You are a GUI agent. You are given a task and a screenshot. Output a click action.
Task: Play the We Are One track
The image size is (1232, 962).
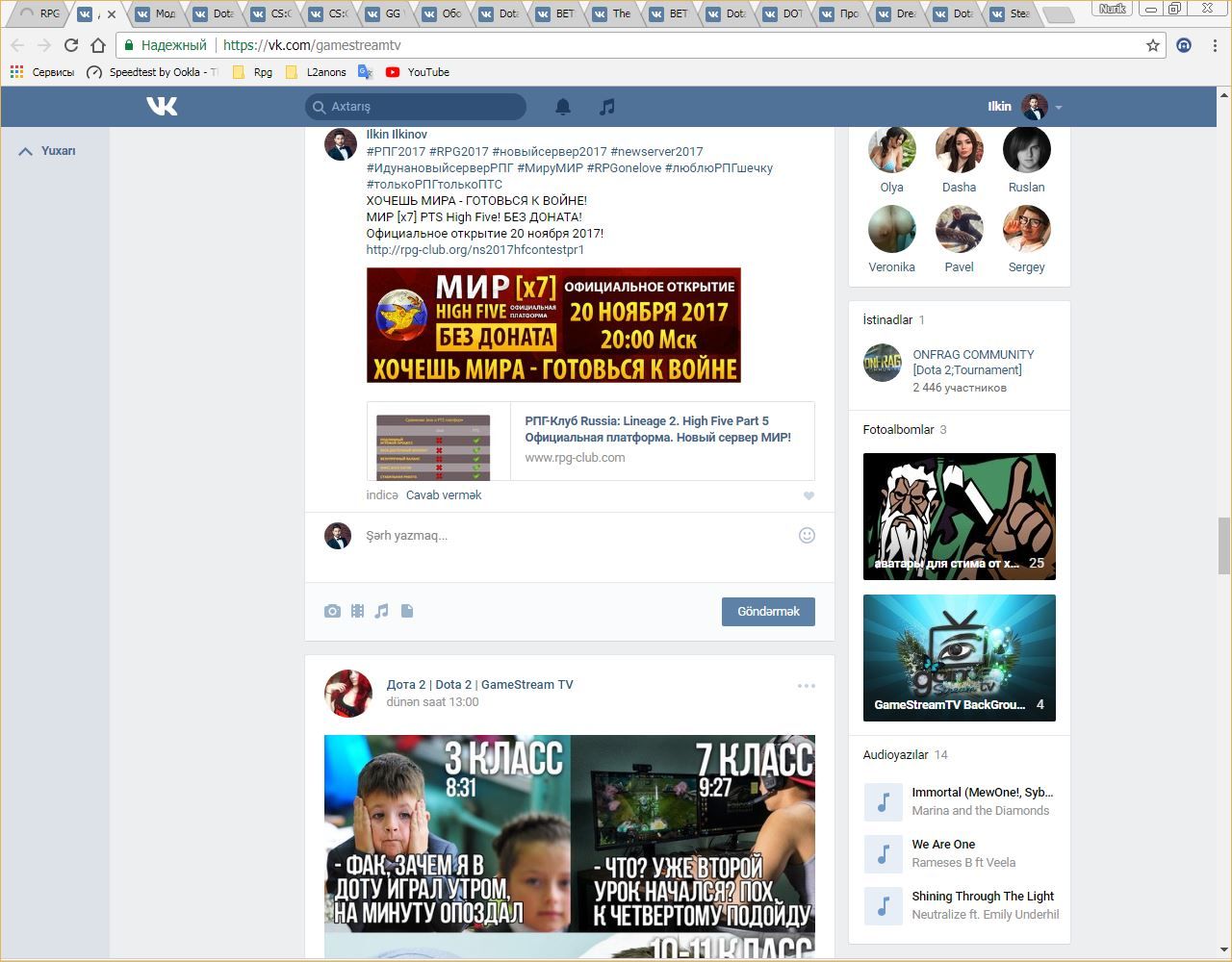pyautogui.click(x=883, y=853)
